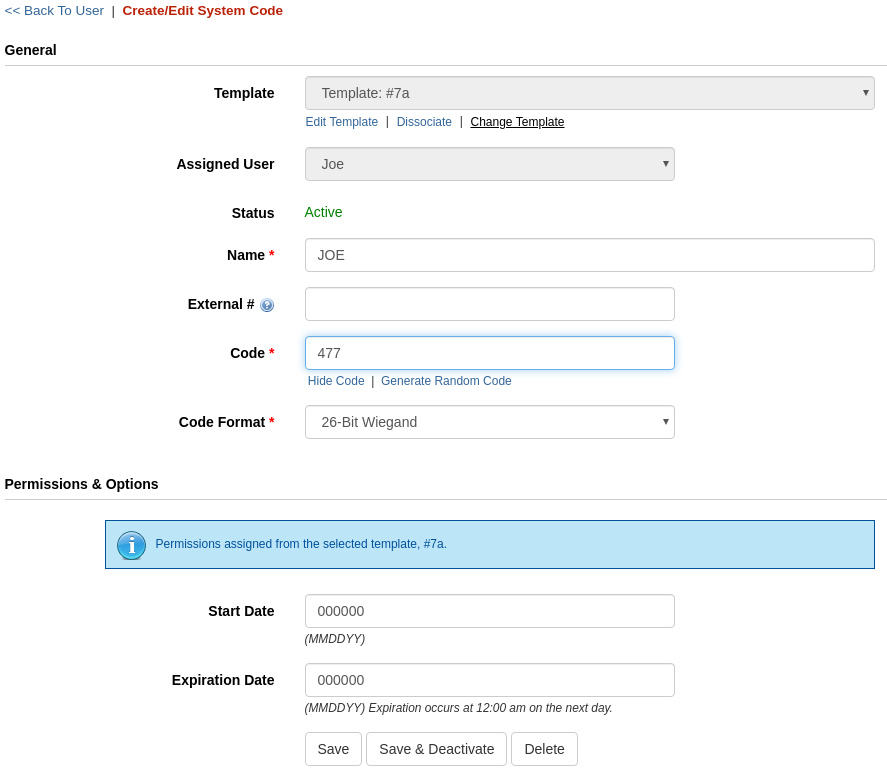Click the Edit Template link

pos(342,122)
